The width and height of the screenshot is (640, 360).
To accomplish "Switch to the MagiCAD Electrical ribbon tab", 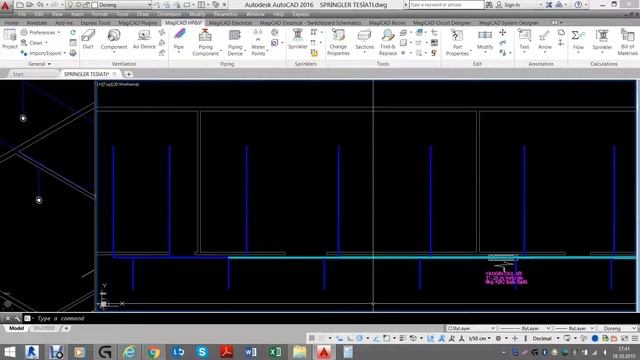I will tap(230, 23).
